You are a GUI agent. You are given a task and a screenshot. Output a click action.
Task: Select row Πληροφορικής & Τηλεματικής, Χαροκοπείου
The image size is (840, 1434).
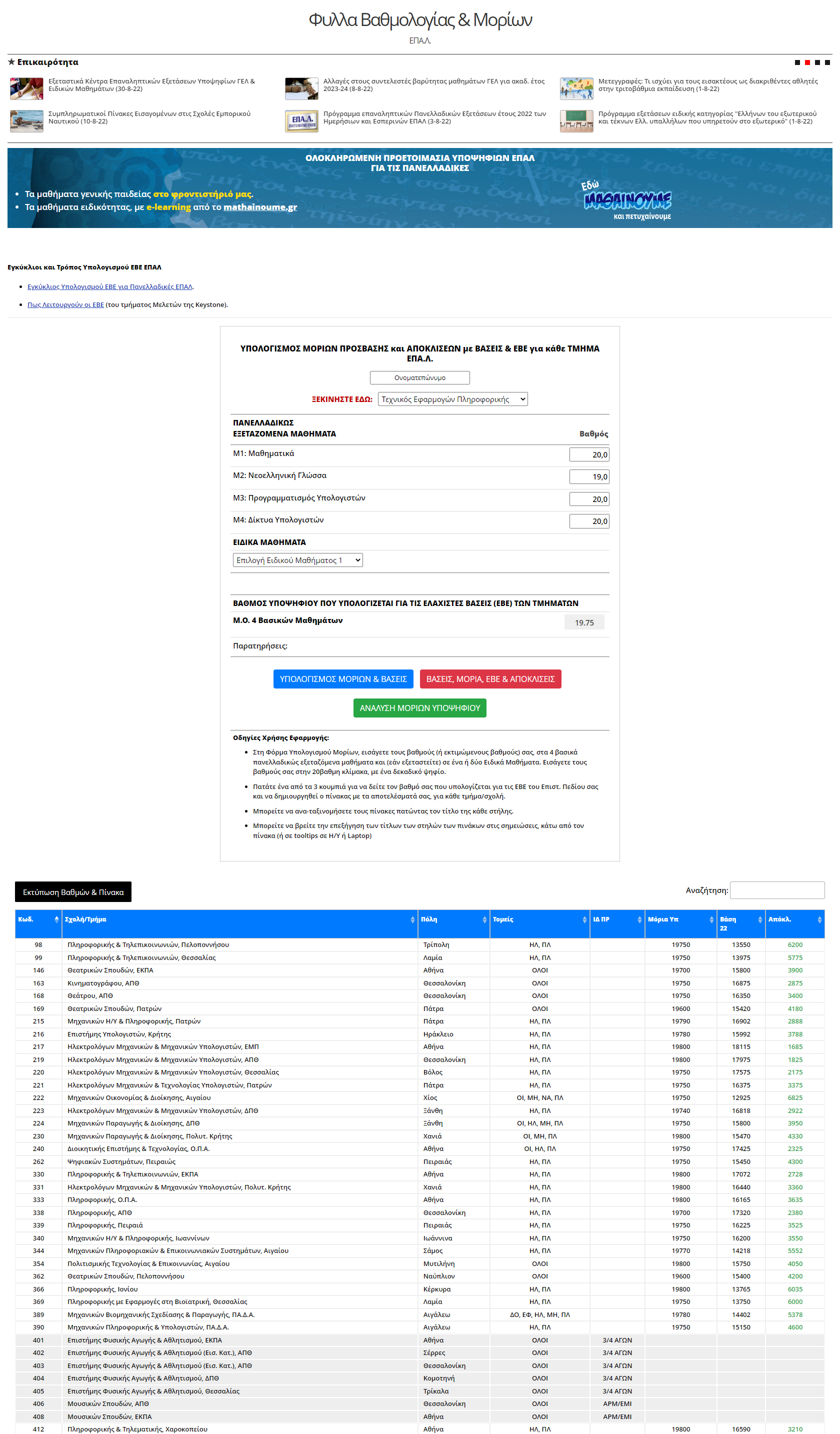tap(419, 1429)
